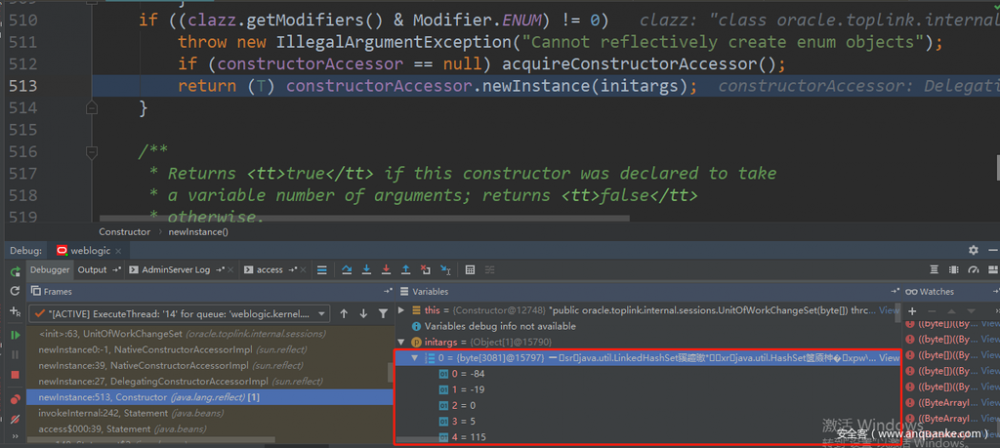Open Evaluate Expression calculator
The width and height of the screenshot is (1000, 448).
click(x=470, y=270)
